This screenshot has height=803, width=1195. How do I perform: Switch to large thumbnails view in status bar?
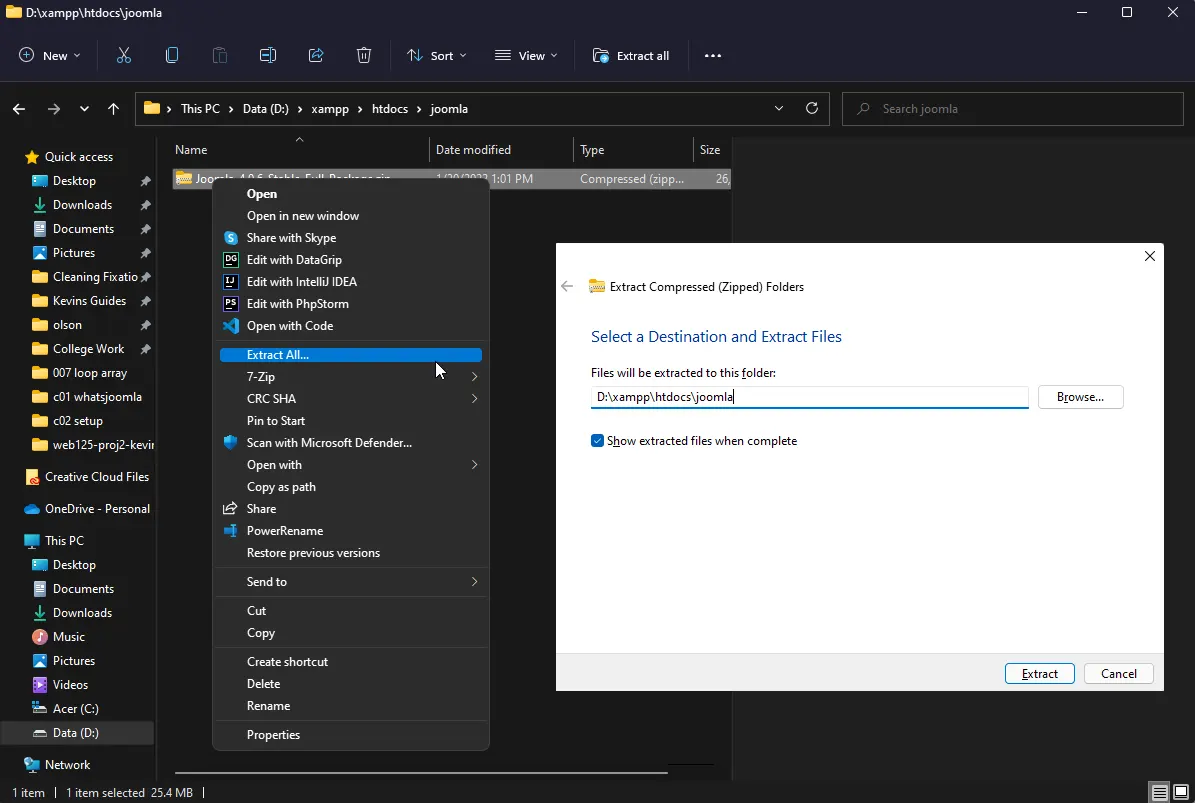point(1181,793)
